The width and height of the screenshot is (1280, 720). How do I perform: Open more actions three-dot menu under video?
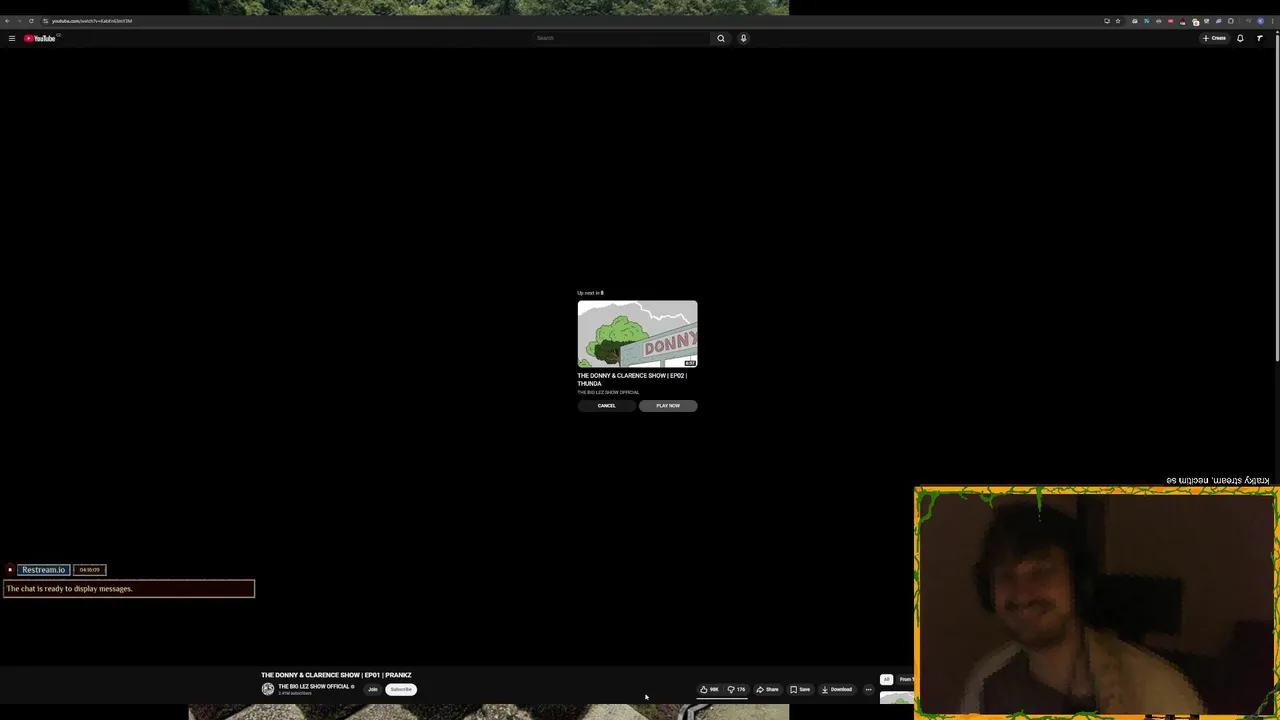pyautogui.click(x=868, y=689)
